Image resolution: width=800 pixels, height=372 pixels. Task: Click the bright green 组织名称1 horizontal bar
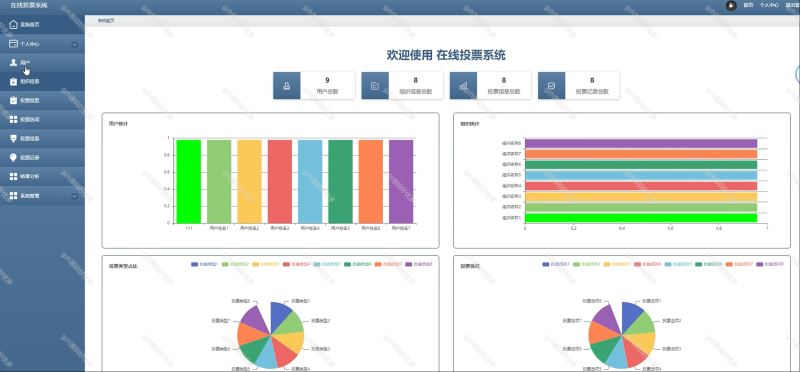coord(641,218)
